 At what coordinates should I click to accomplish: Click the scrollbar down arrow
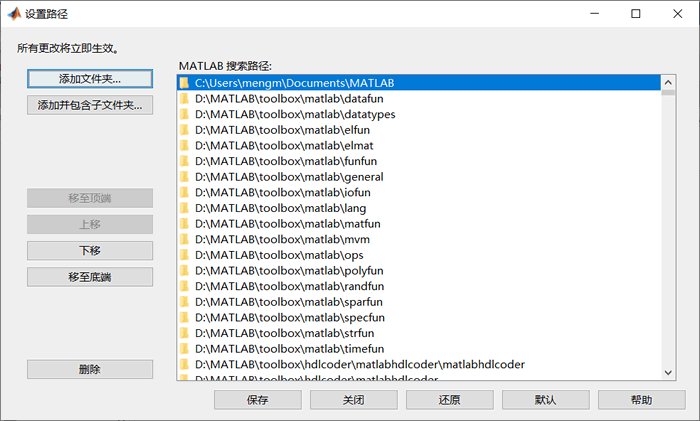668,373
